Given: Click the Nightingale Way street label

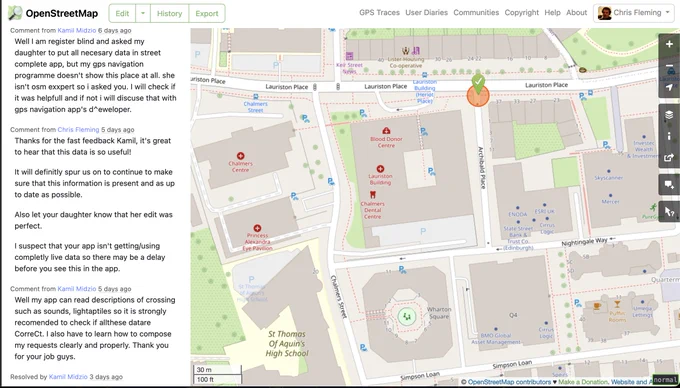Looking at the screenshot, I should (x=585, y=242).
